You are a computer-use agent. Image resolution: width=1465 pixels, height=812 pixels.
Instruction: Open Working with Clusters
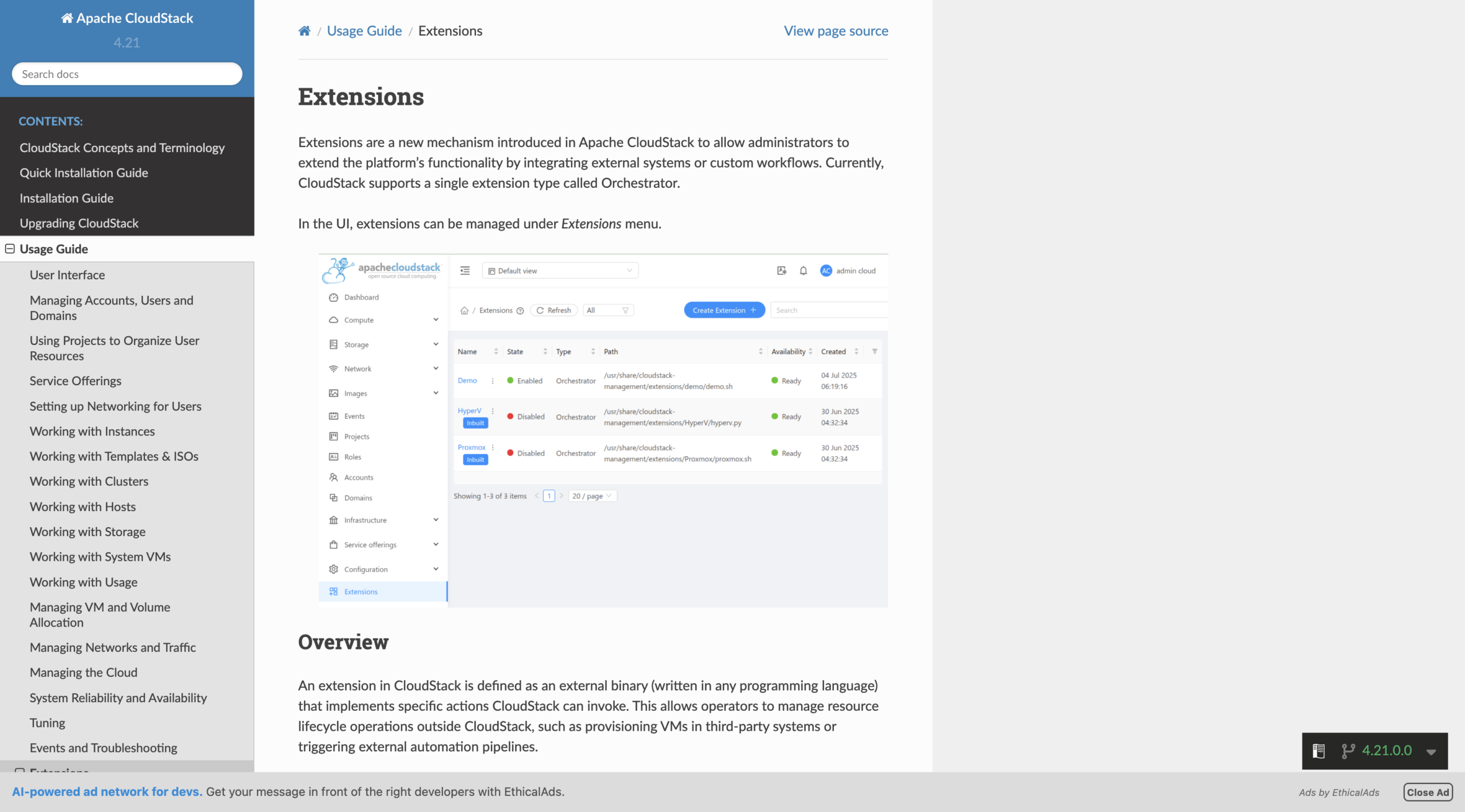click(89, 482)
